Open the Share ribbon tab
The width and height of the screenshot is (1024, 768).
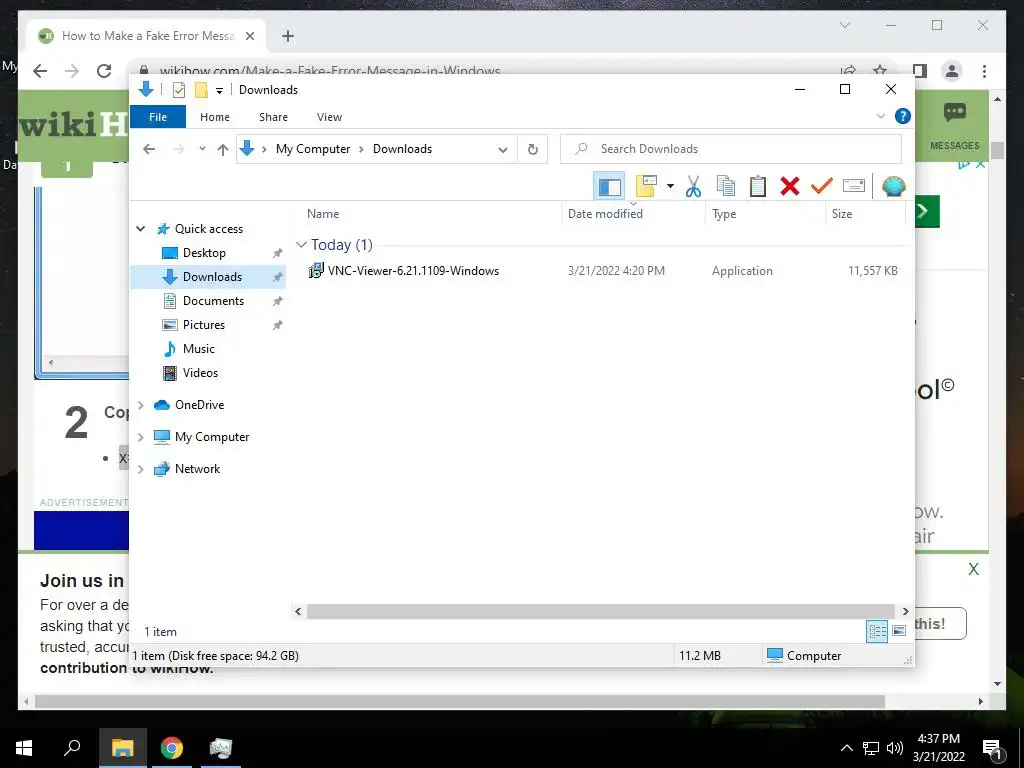pos(273,117)
